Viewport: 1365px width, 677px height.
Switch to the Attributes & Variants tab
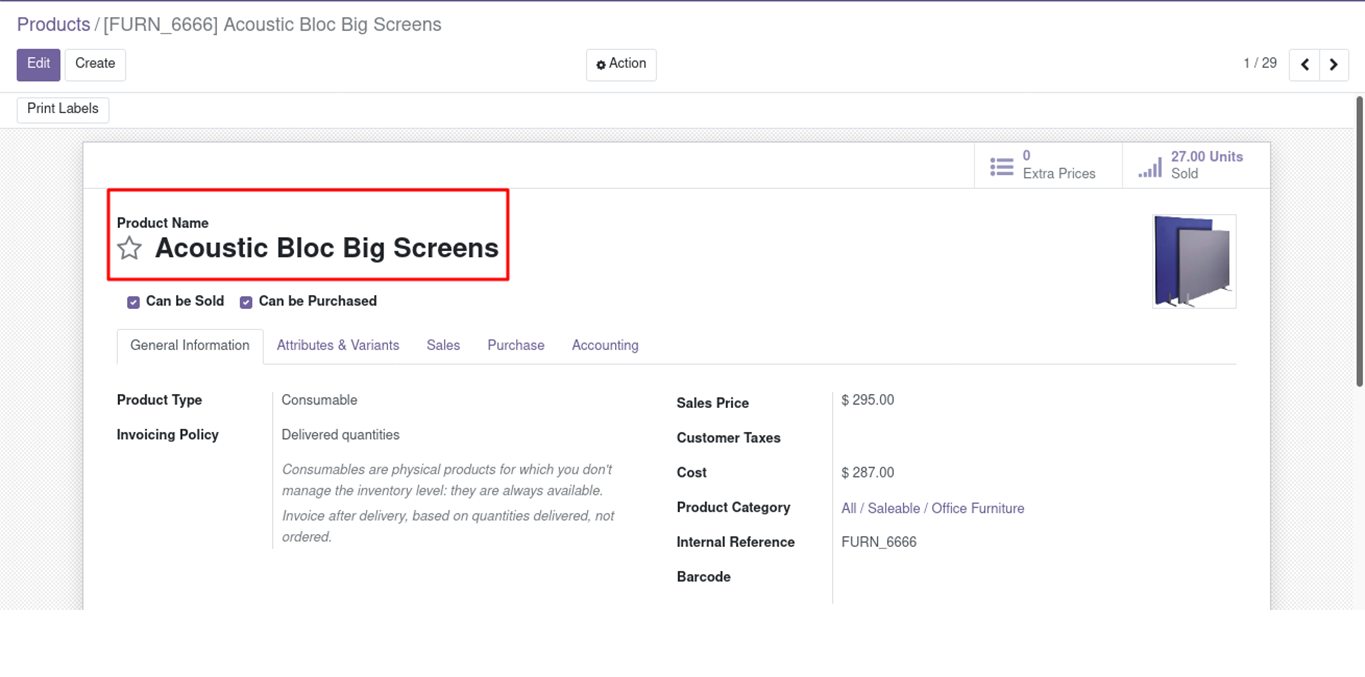coord(338,345)
